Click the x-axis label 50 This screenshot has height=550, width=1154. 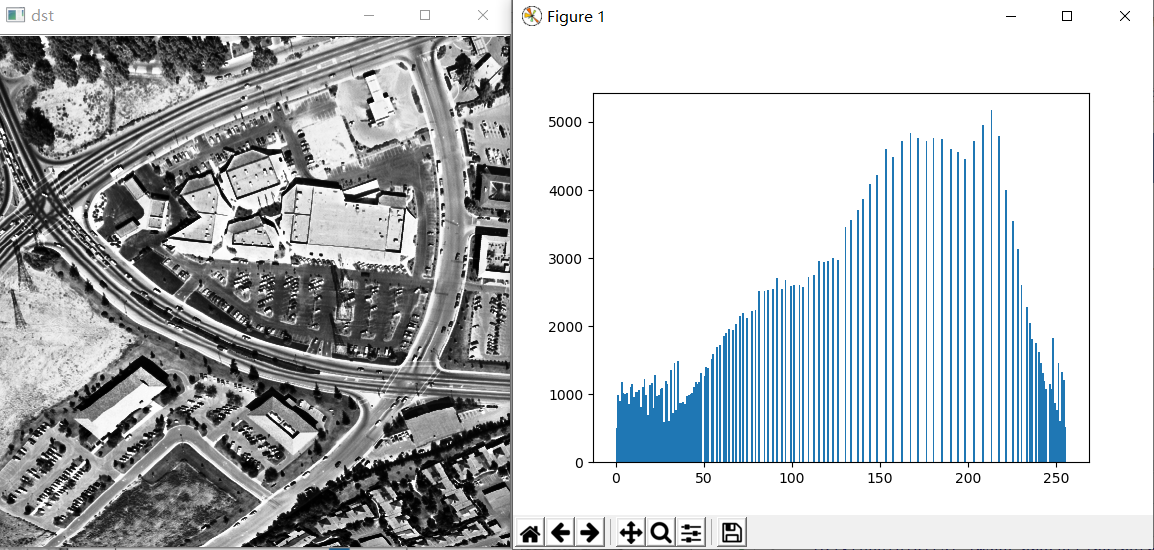[704, 477]
